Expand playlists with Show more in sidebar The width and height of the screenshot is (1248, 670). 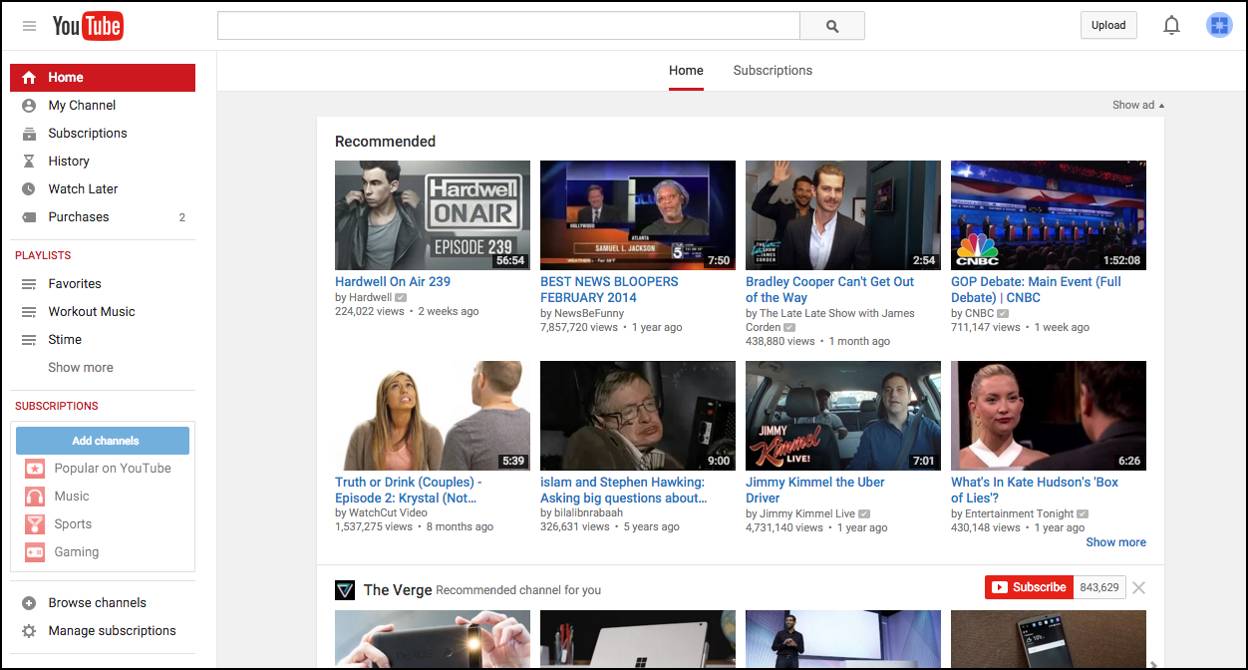[80, 368]
